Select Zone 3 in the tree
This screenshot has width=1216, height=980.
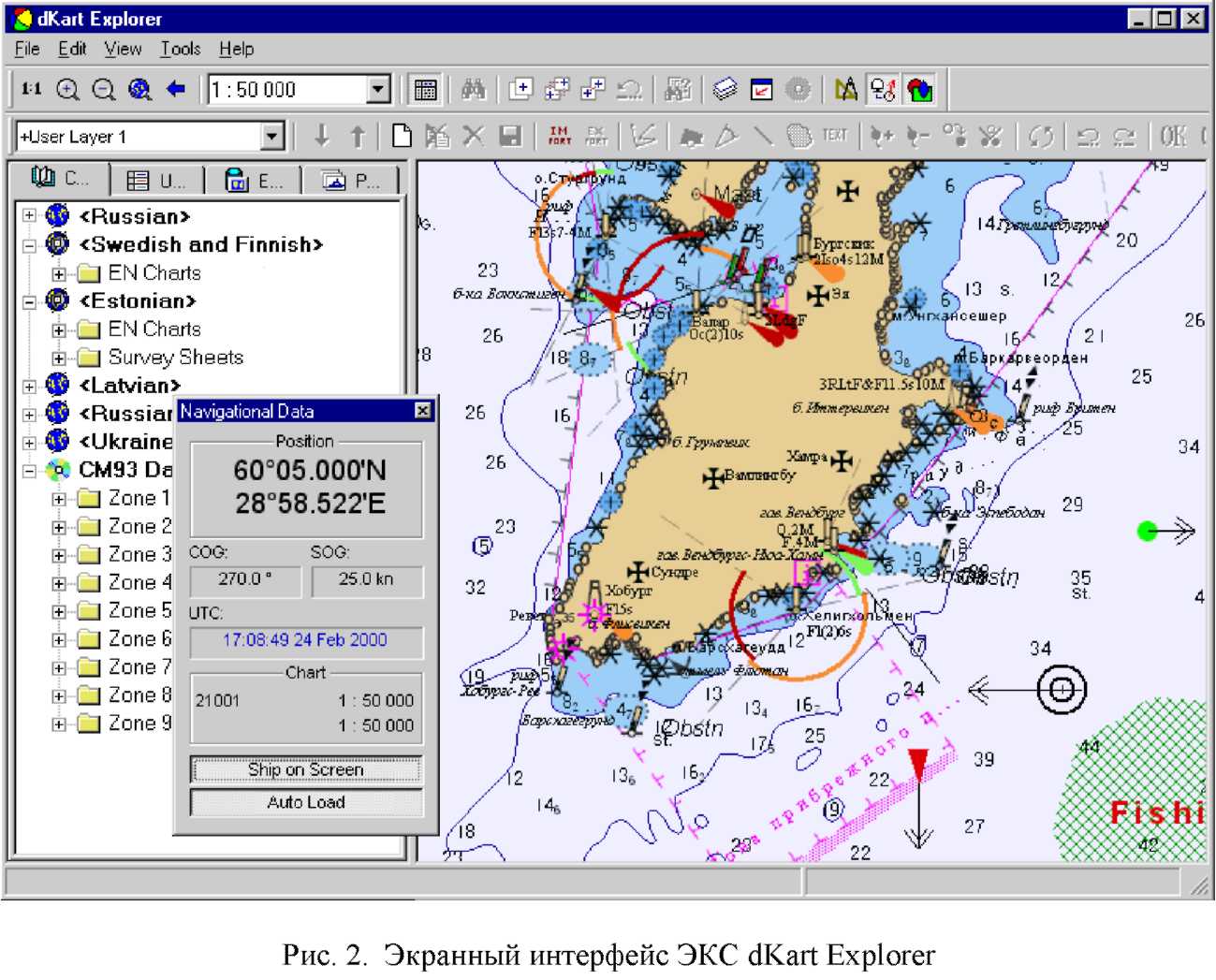coord(140,554)
